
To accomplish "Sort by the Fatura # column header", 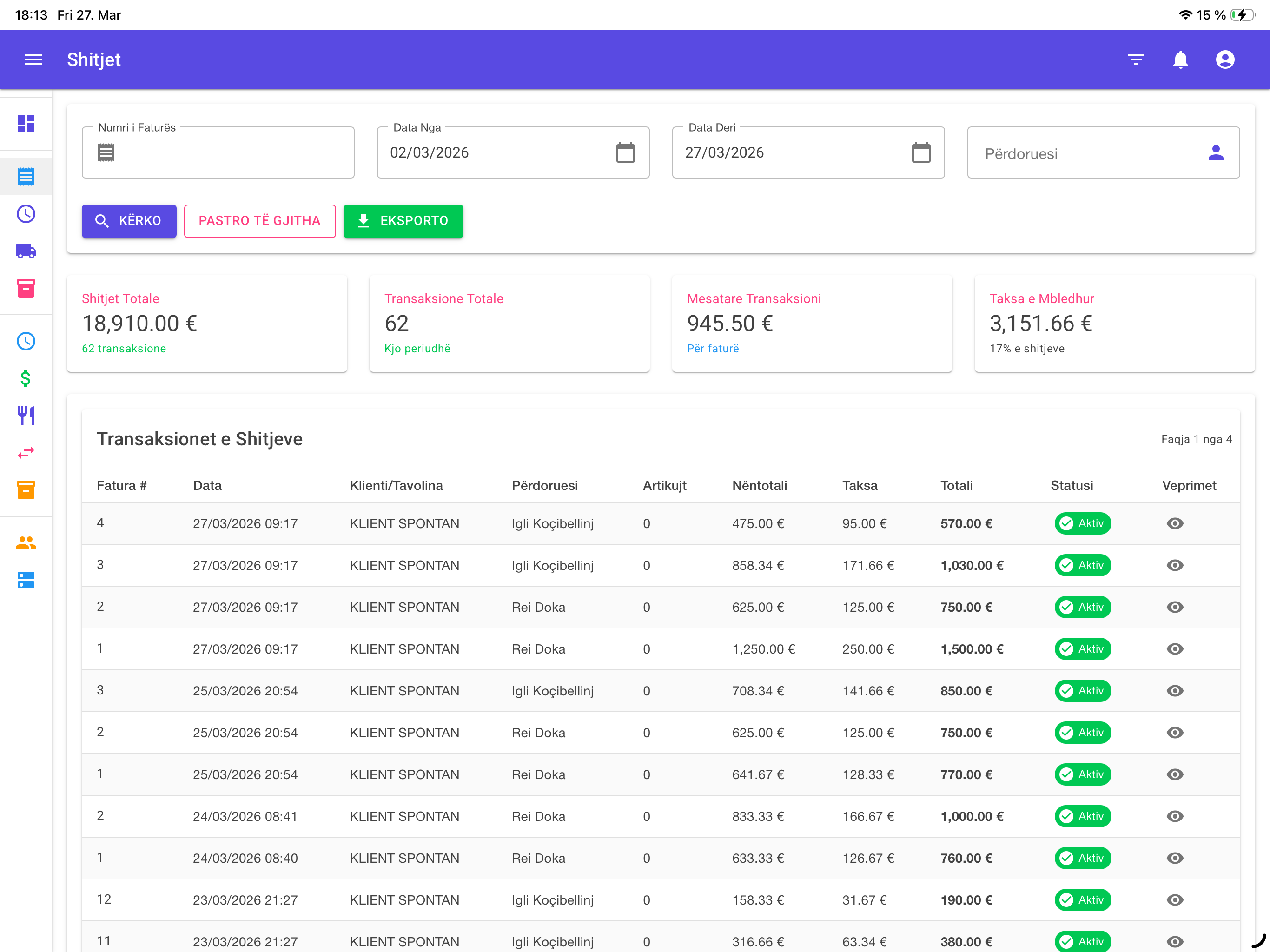I will click(122, 486).
